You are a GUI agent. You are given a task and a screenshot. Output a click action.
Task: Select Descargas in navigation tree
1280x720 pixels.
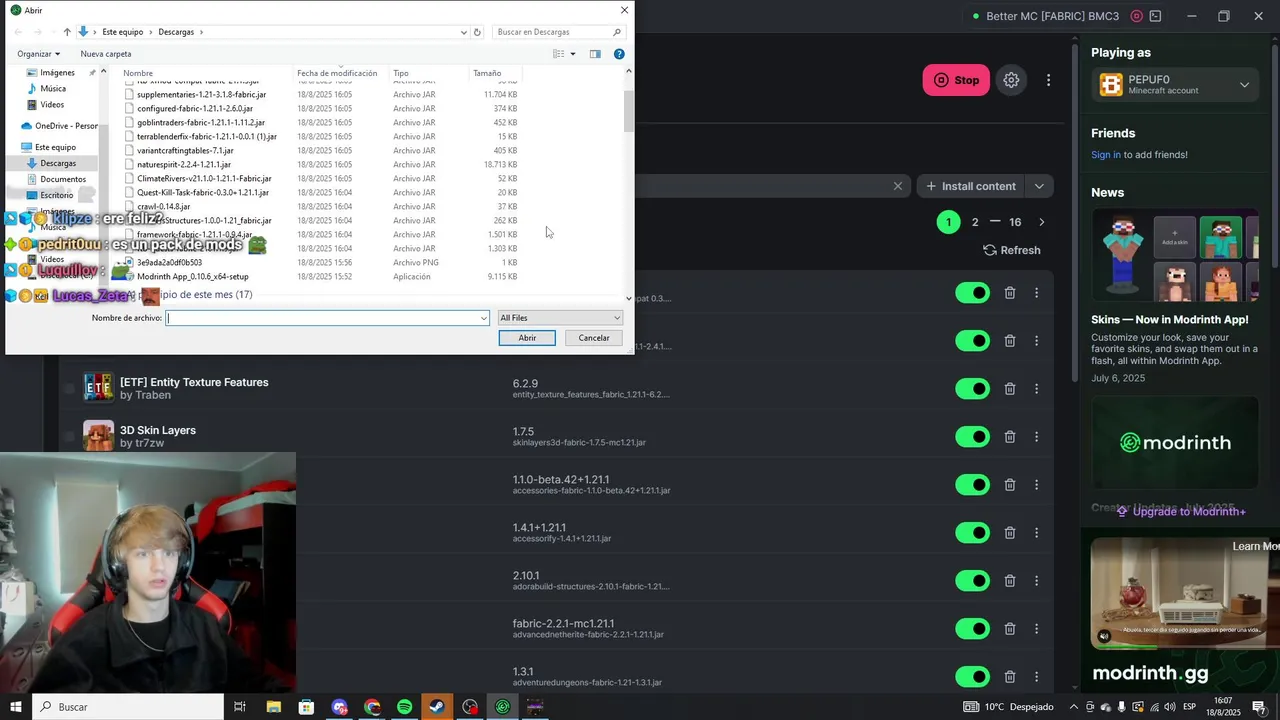(x=58, y=163)
